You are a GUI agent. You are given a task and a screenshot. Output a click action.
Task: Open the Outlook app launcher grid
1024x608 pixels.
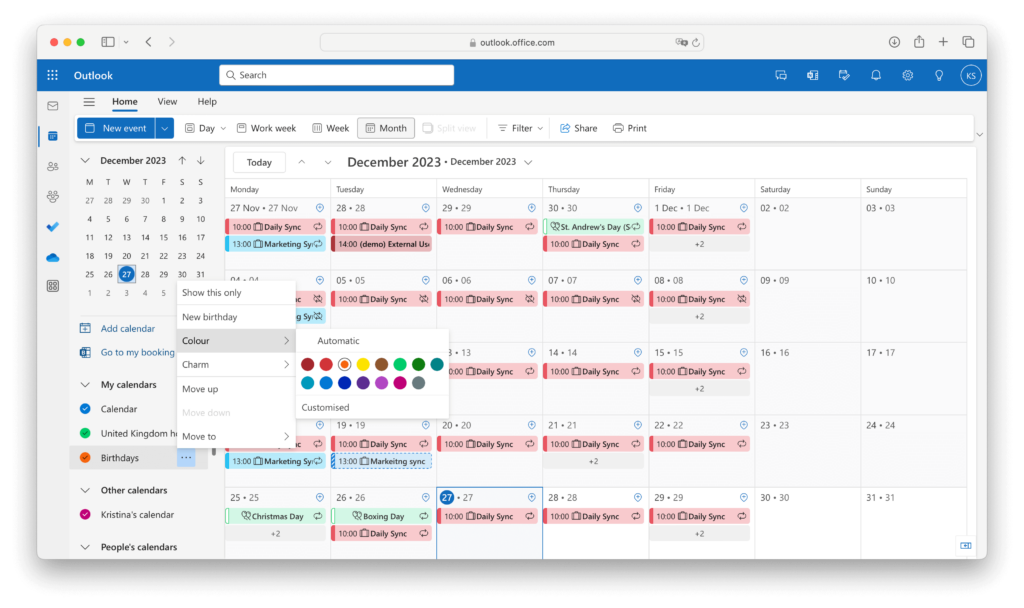point(52,75)
